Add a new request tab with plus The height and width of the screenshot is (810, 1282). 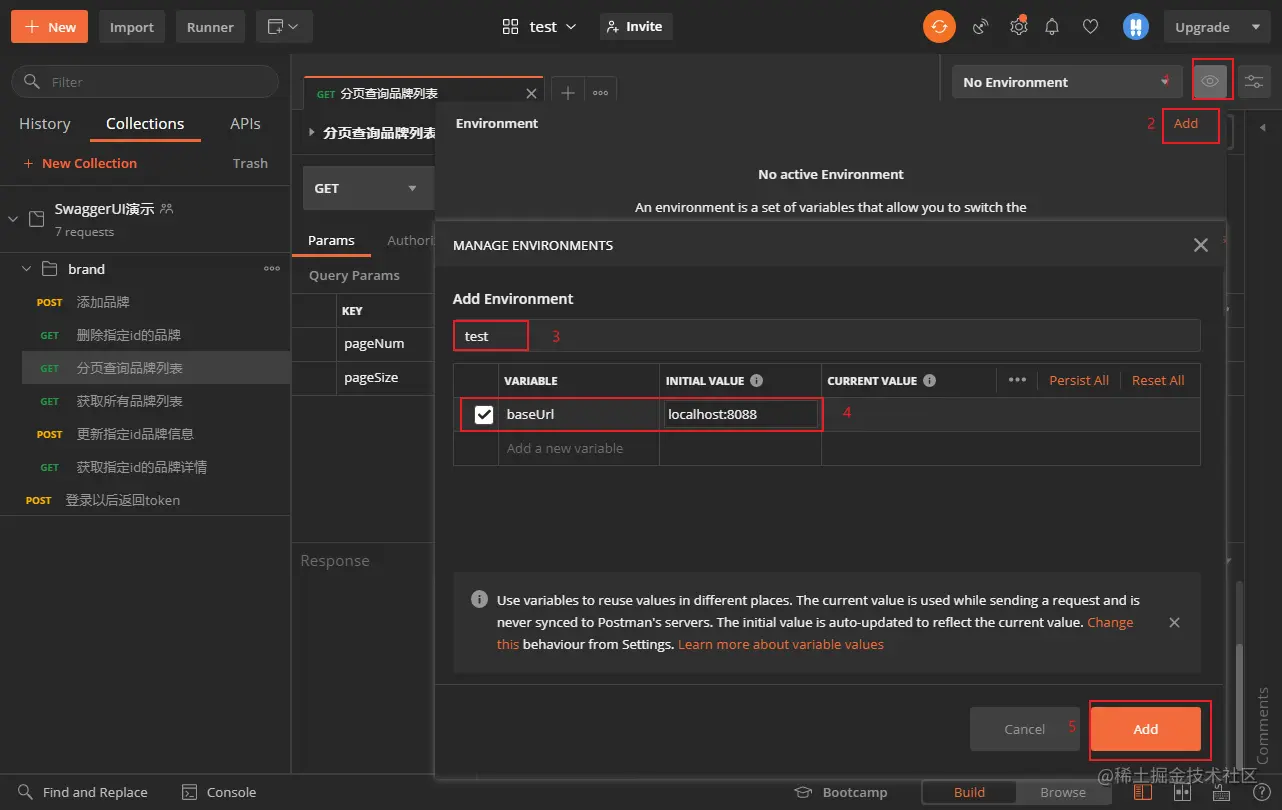[567, 93]
